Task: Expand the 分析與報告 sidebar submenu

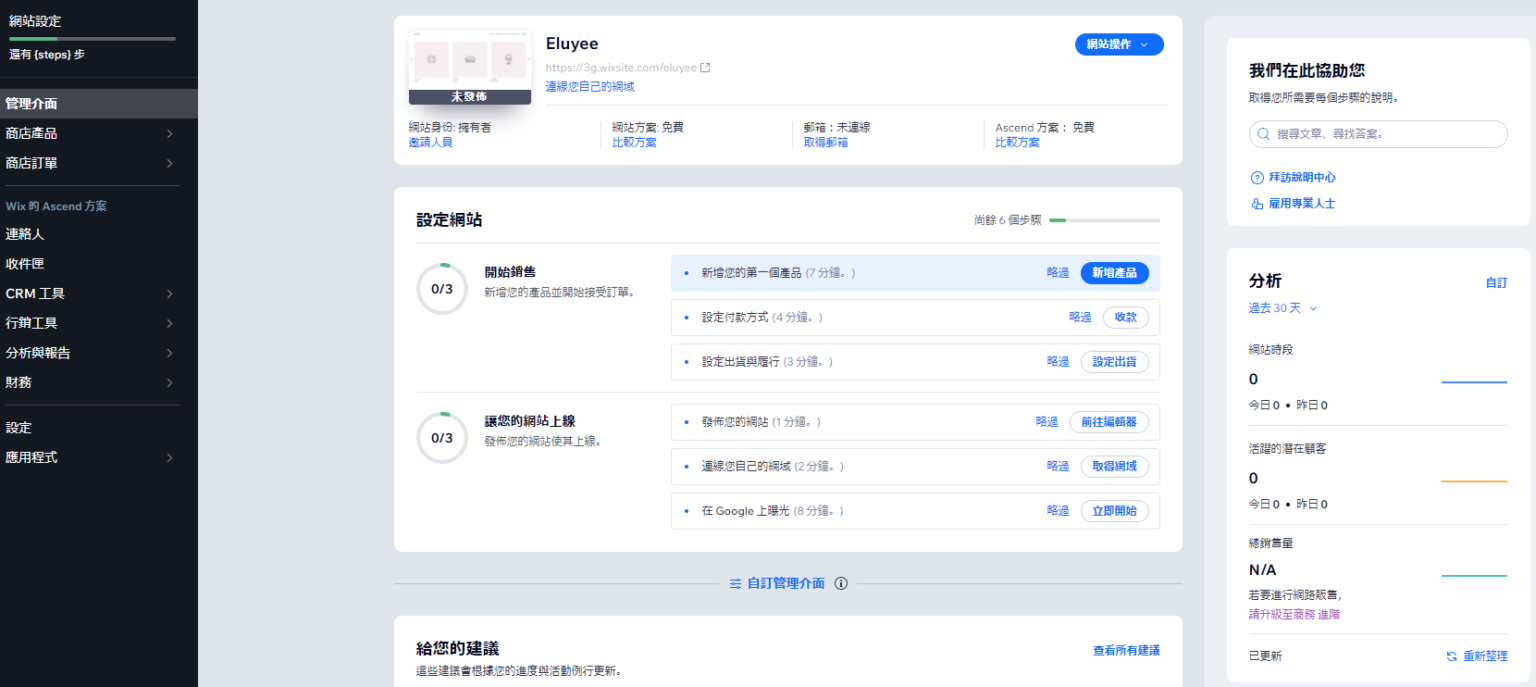Action: tap(169, 353)
